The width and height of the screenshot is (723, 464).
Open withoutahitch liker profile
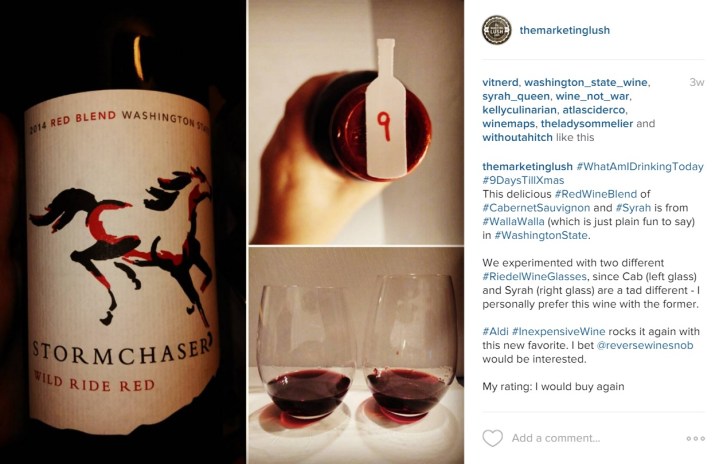(x=517, y=137)
